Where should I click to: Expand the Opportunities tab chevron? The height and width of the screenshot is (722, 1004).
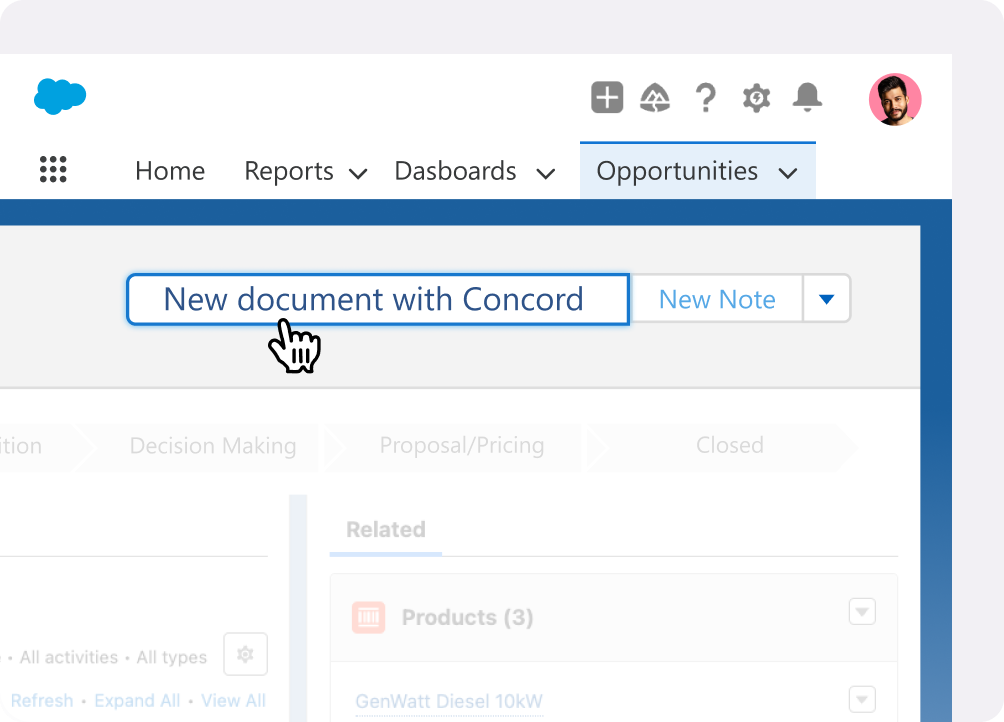(x=788, y=173)
